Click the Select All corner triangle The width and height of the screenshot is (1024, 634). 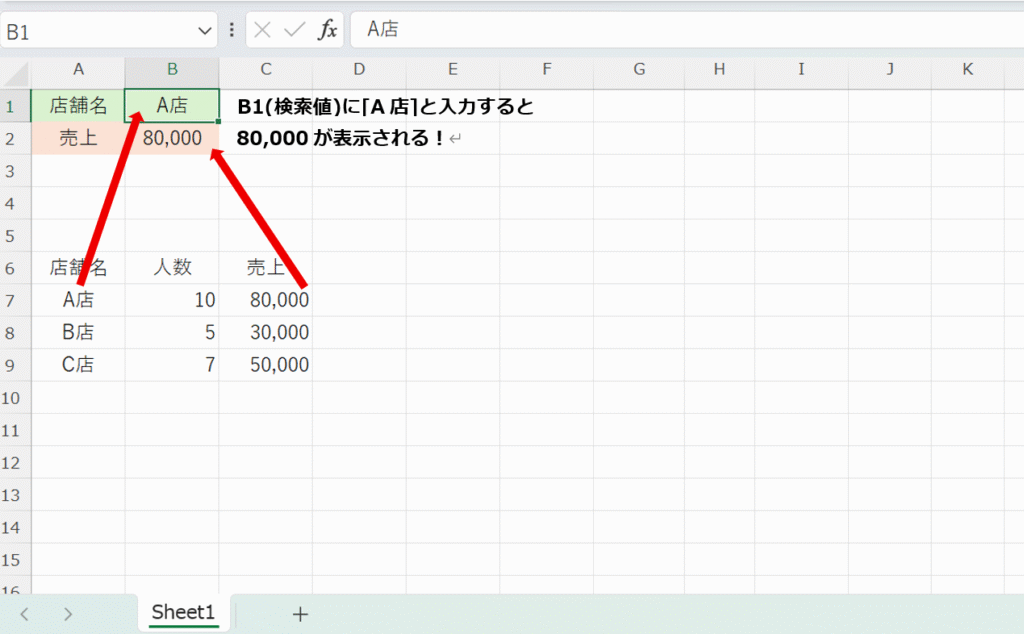coord(16,70)
